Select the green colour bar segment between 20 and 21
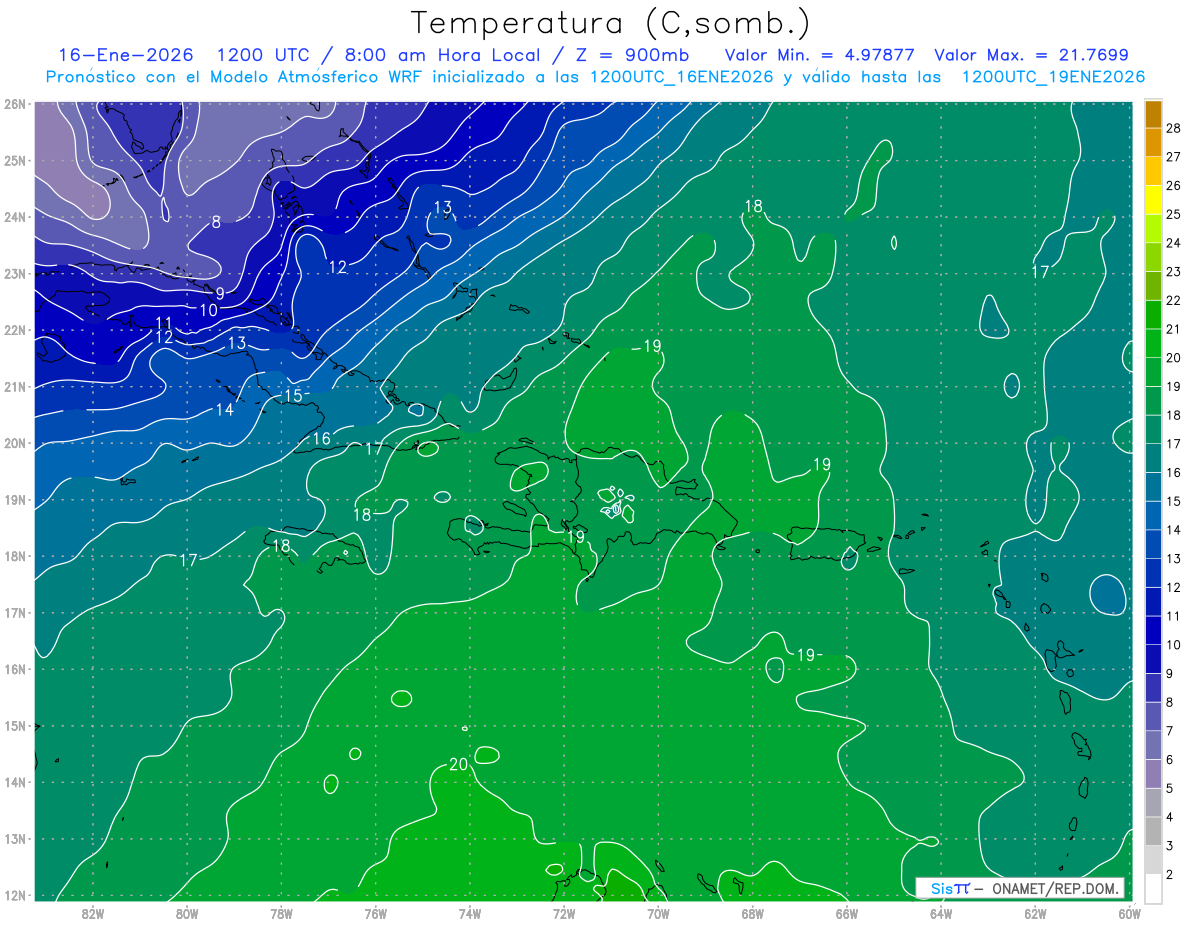 click(x=1153, y=343)
